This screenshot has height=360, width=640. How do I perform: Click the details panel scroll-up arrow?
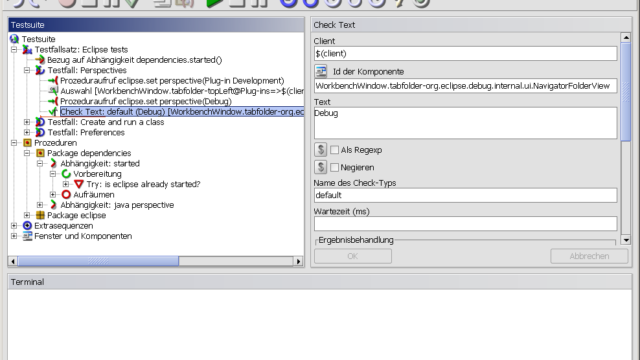coord(626,38)
